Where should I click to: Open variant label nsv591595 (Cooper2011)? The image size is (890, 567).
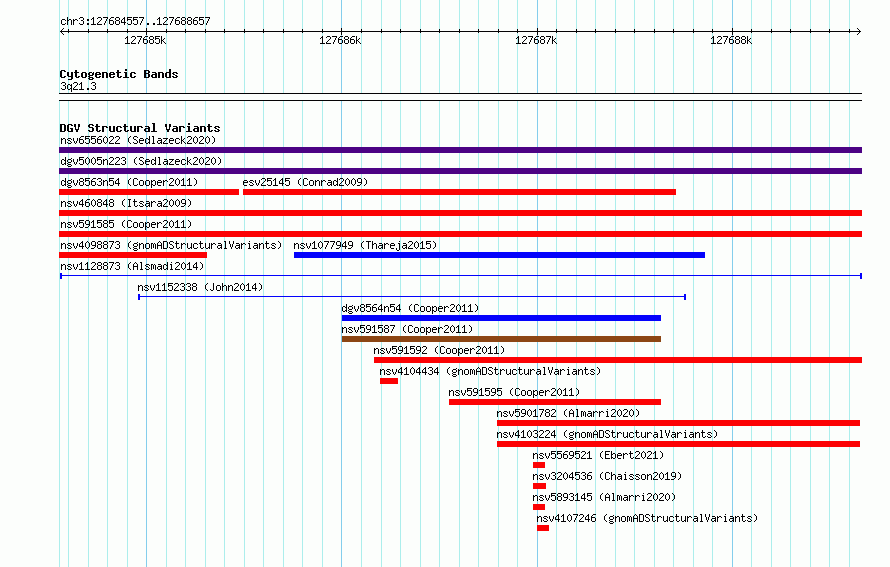[x=514, y=392]
